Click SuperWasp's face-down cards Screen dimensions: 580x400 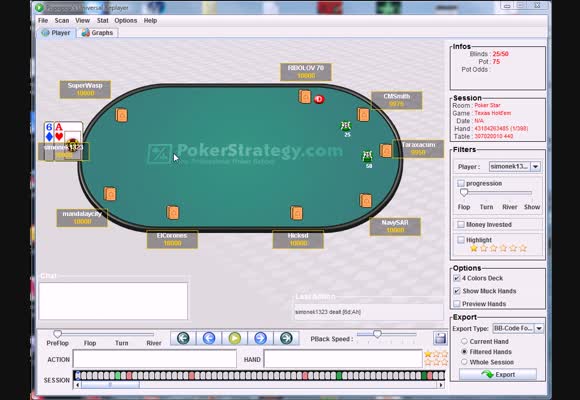(121, 115)
